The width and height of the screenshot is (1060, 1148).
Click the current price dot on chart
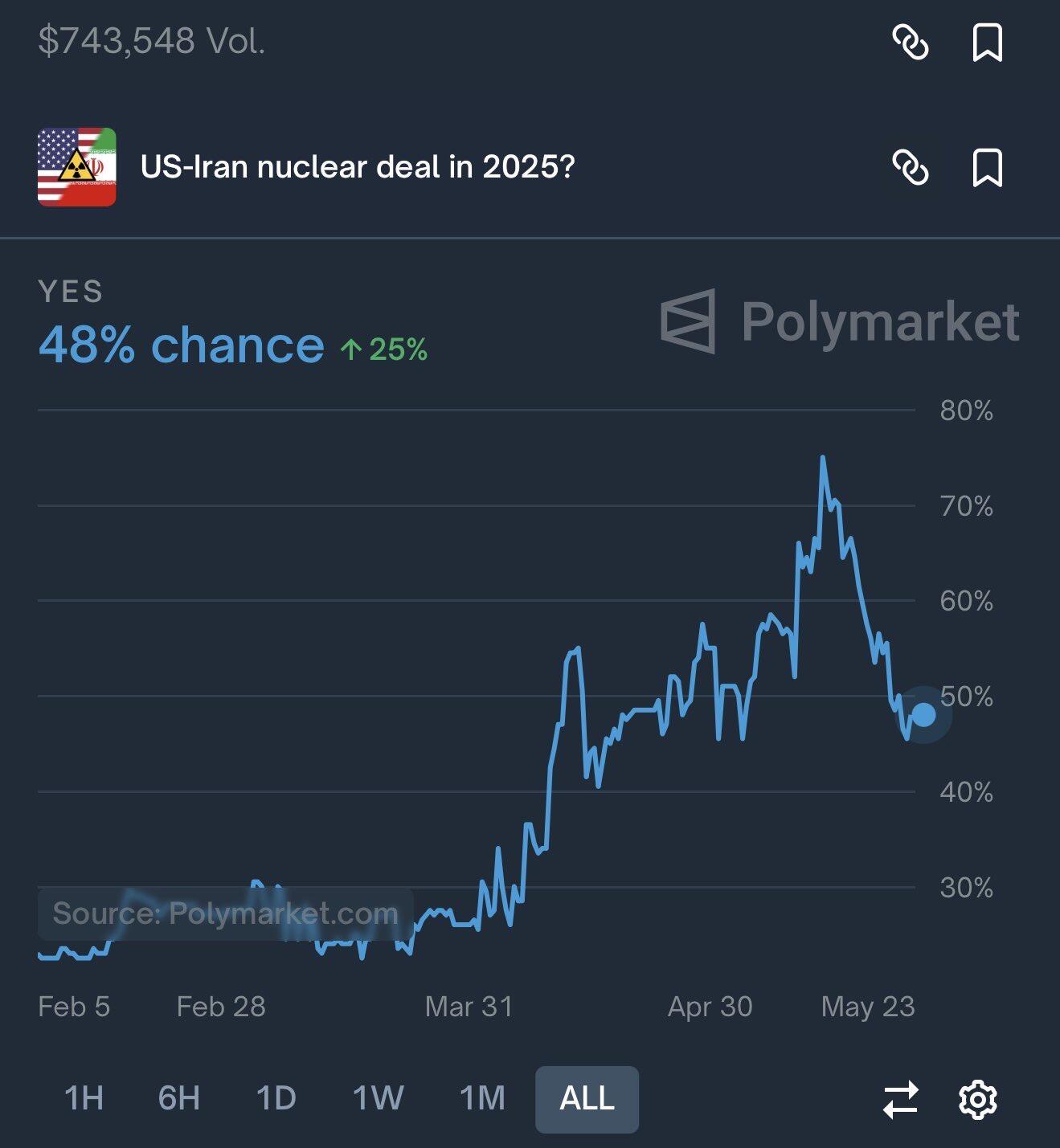point(923,714)
